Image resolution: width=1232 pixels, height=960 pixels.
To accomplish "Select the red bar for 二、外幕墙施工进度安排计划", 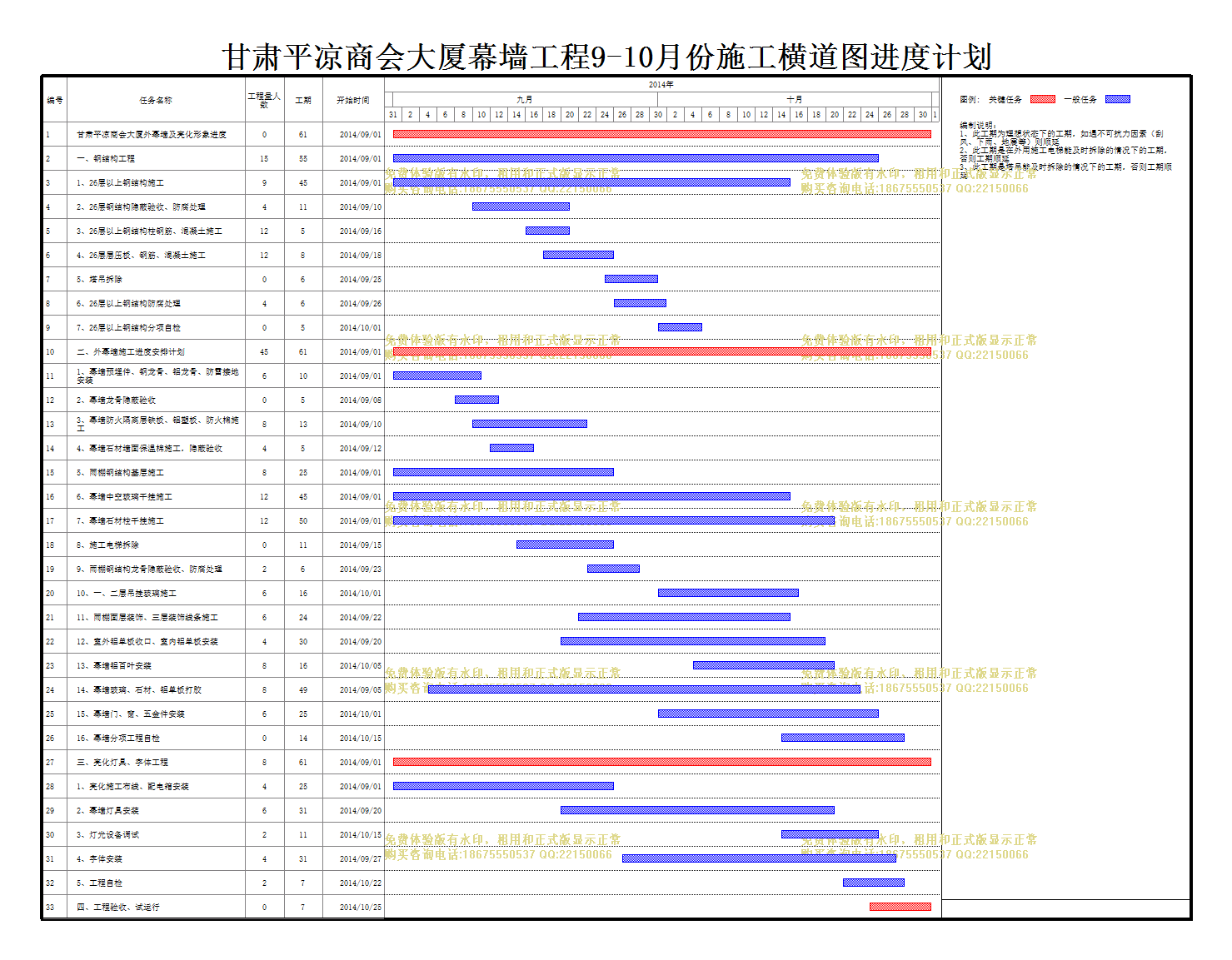I will tap(661, 351).
